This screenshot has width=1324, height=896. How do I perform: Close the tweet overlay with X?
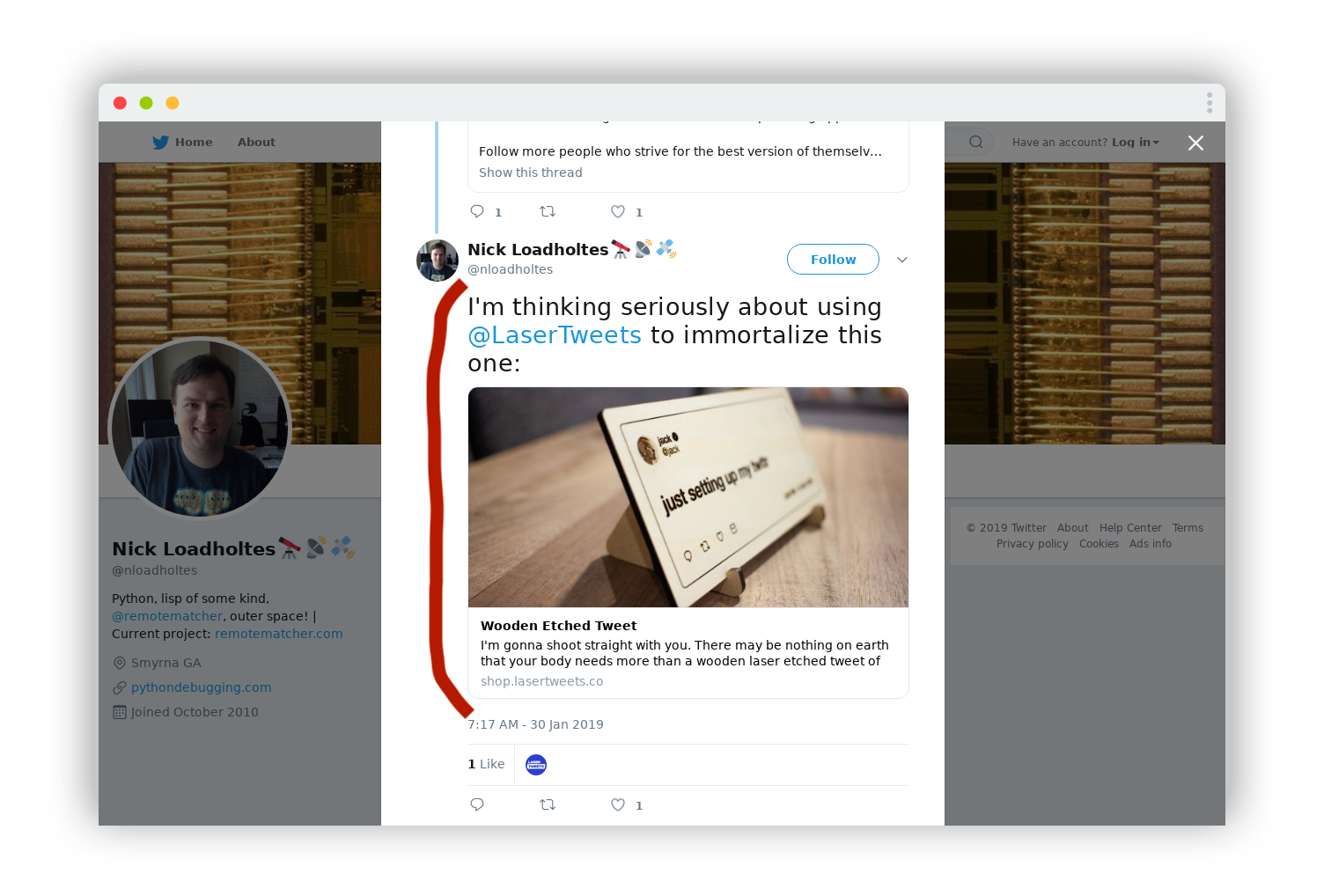1195,143
